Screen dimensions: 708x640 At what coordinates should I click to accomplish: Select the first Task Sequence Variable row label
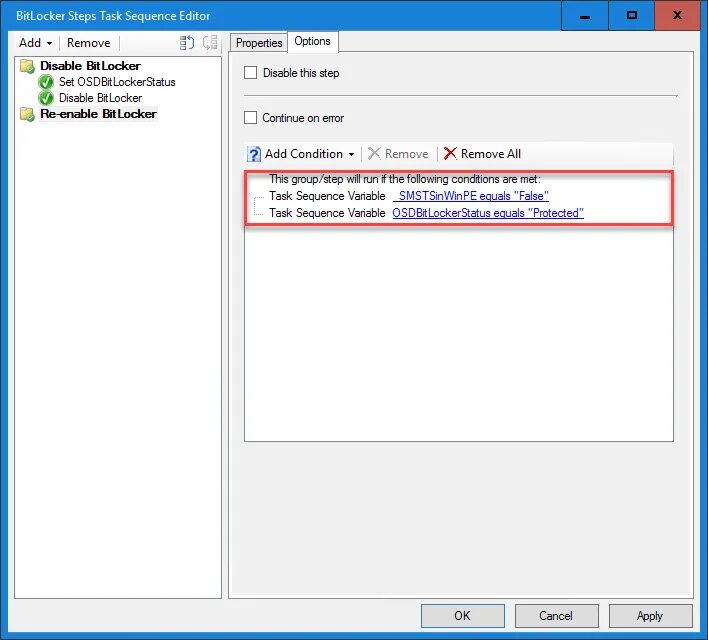[x=327, y=196]
